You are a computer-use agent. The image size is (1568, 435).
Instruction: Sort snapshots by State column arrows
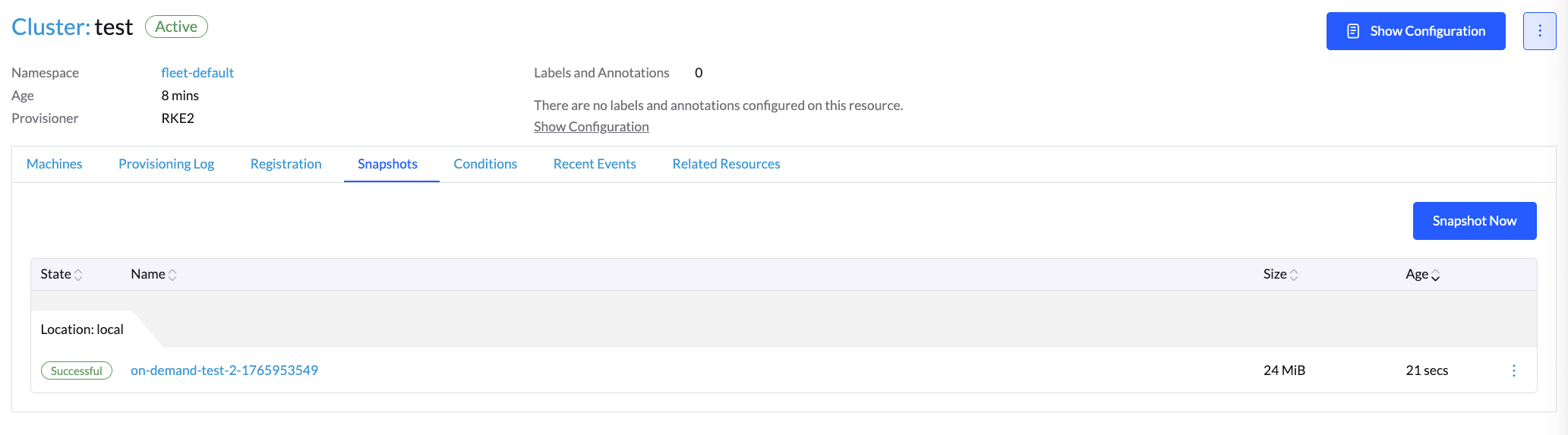click(78, 275)
